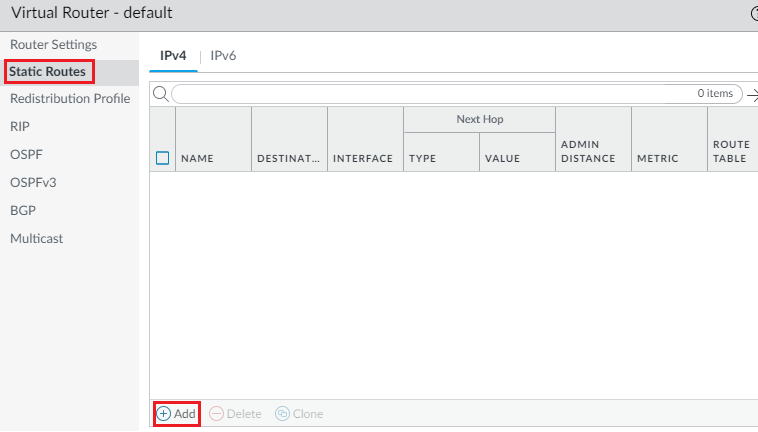This screenshot has height=432, width=758.
Task: Select Static Routes in sidebar
Action: pyautogui.click(x=48, y=72)
